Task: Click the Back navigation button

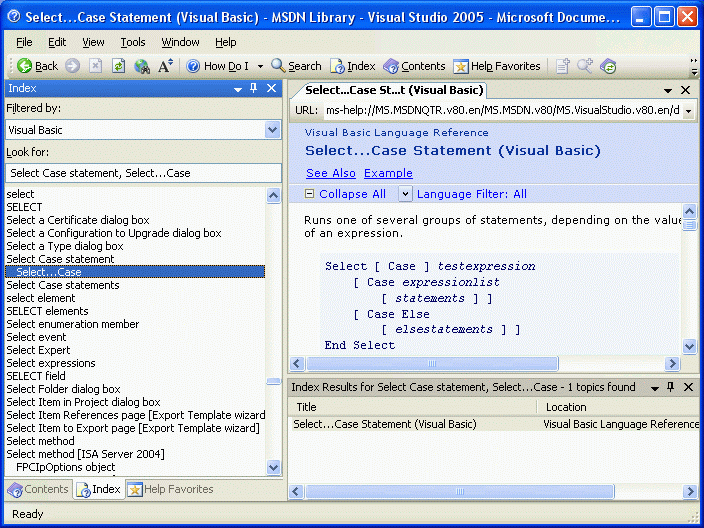Action: (x=37, y=66)
